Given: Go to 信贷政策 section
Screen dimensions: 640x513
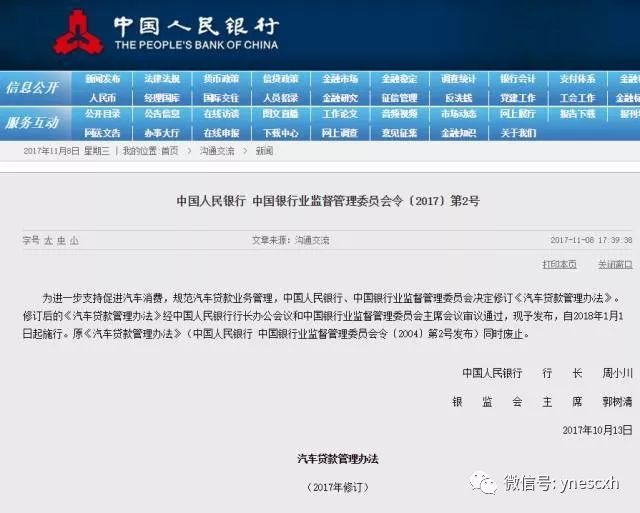Looking at the screenshot, I should [281, 79].
